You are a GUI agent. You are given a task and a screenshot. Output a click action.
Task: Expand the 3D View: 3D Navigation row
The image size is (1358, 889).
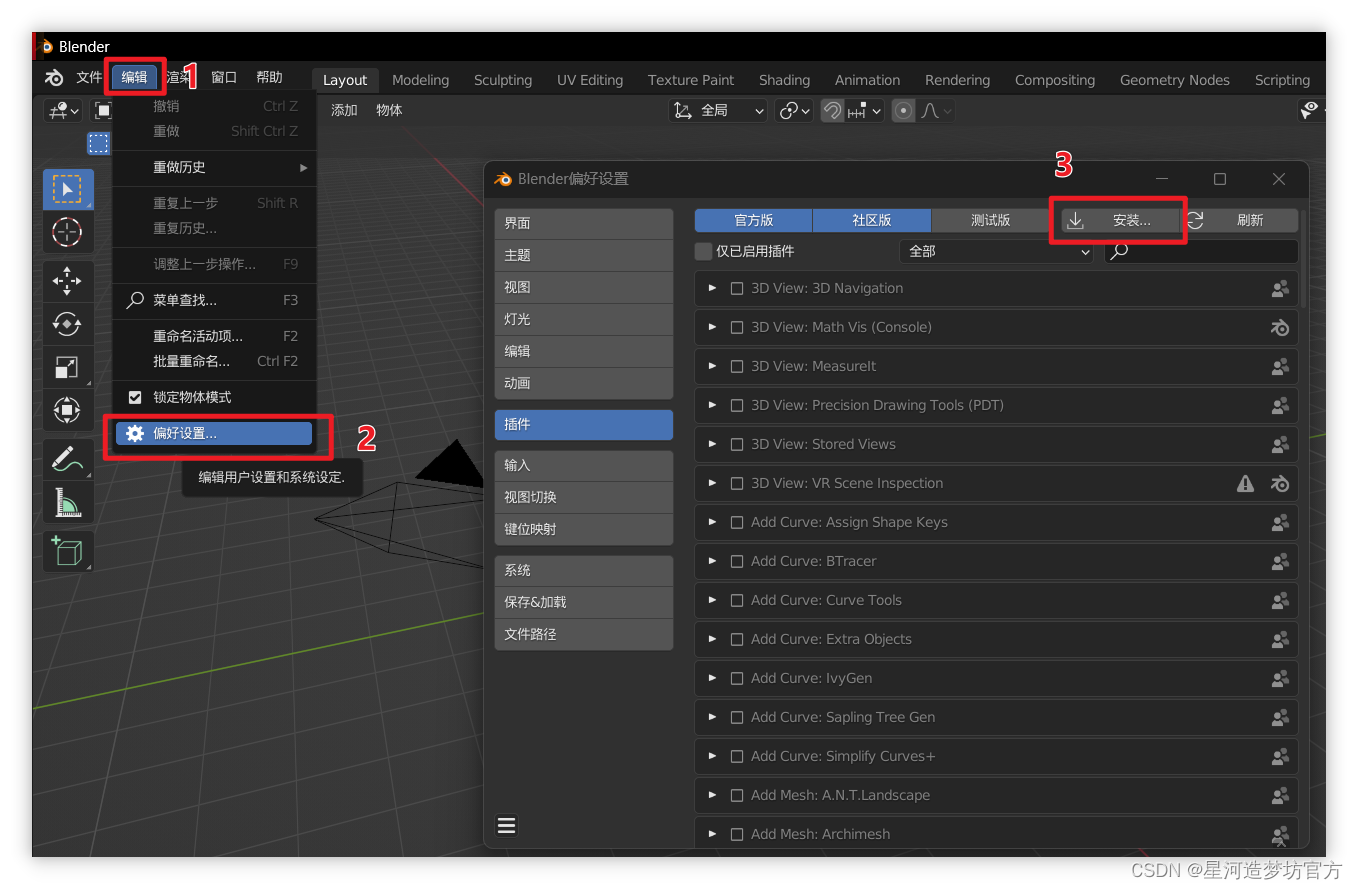[713, 288]
